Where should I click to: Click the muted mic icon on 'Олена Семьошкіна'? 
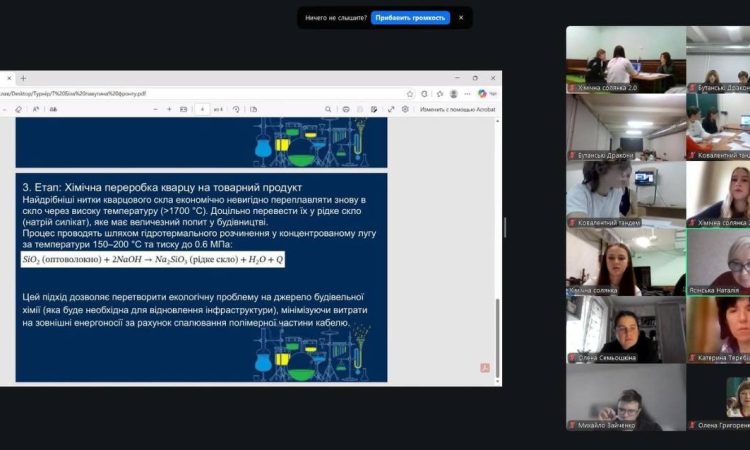[x=572, y=358]
